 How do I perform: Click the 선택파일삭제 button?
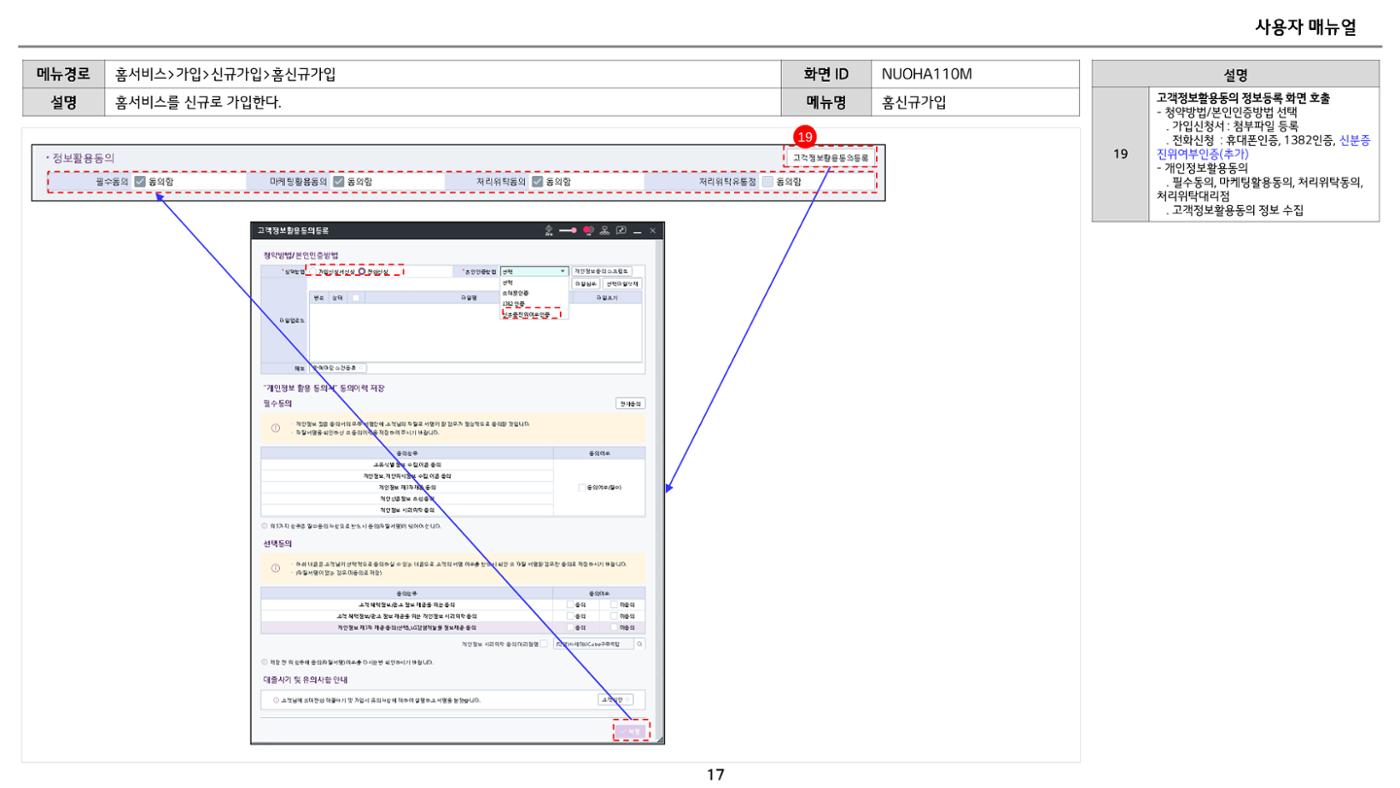(x=622, y=284)
